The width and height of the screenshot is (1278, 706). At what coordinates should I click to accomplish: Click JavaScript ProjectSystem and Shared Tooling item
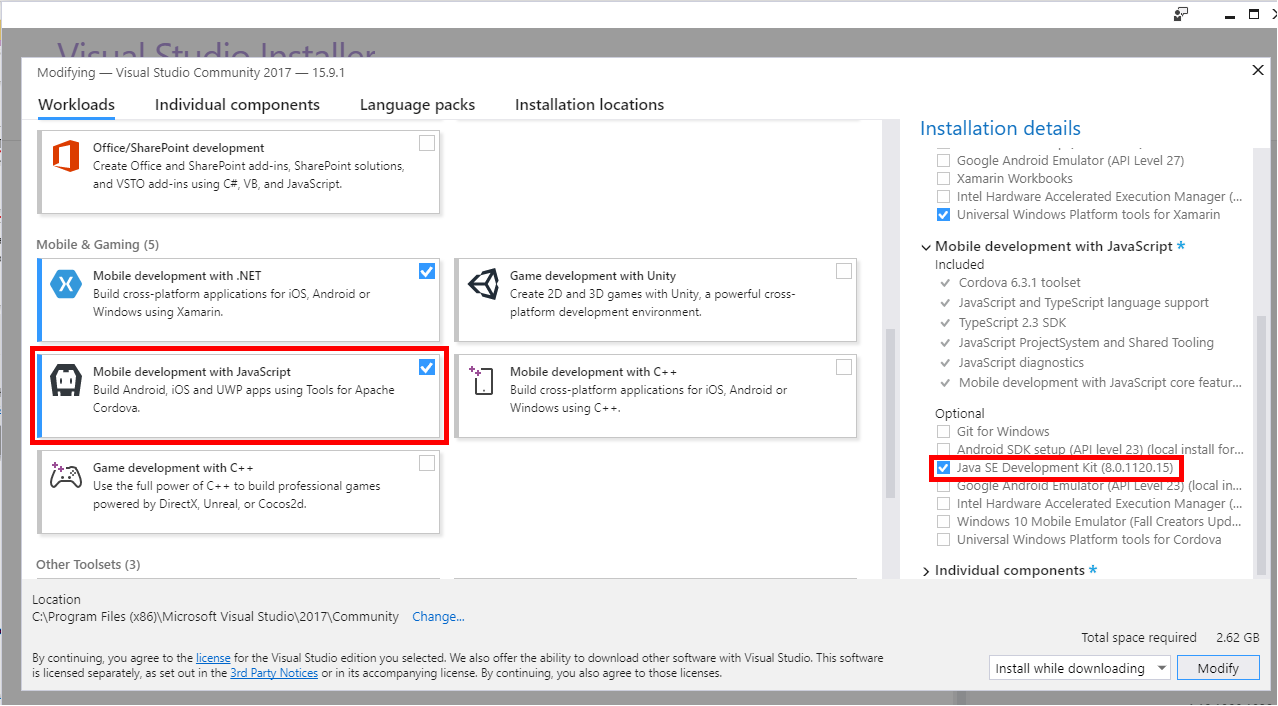[x=1086, y=343]
